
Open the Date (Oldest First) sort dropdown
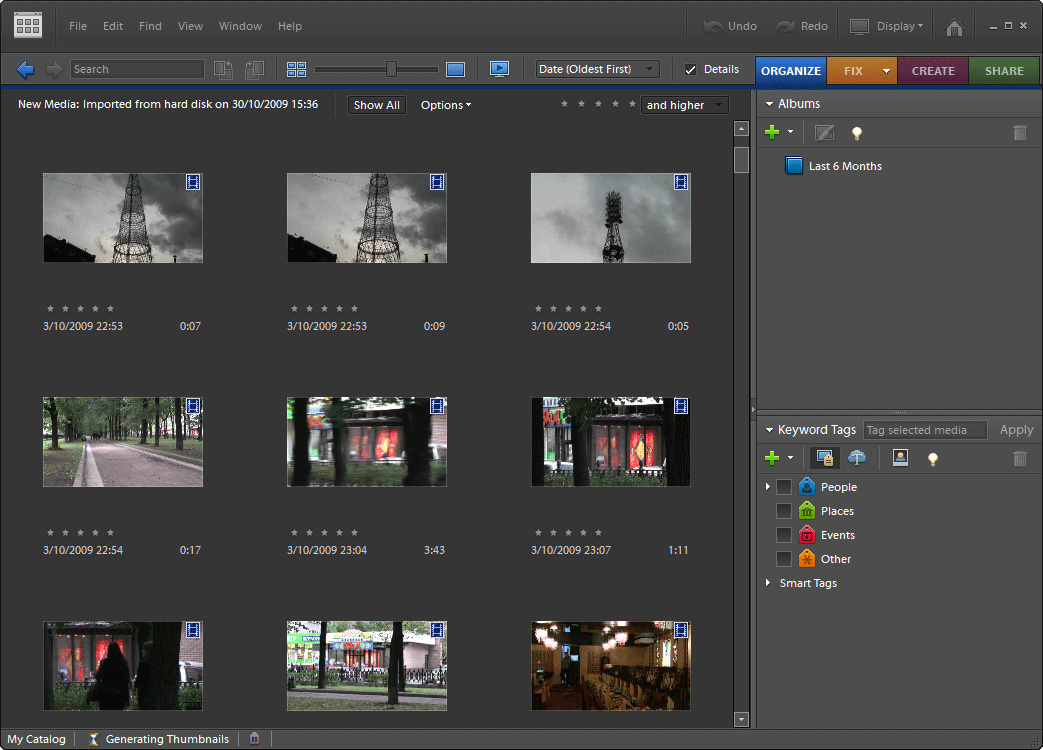597,69
